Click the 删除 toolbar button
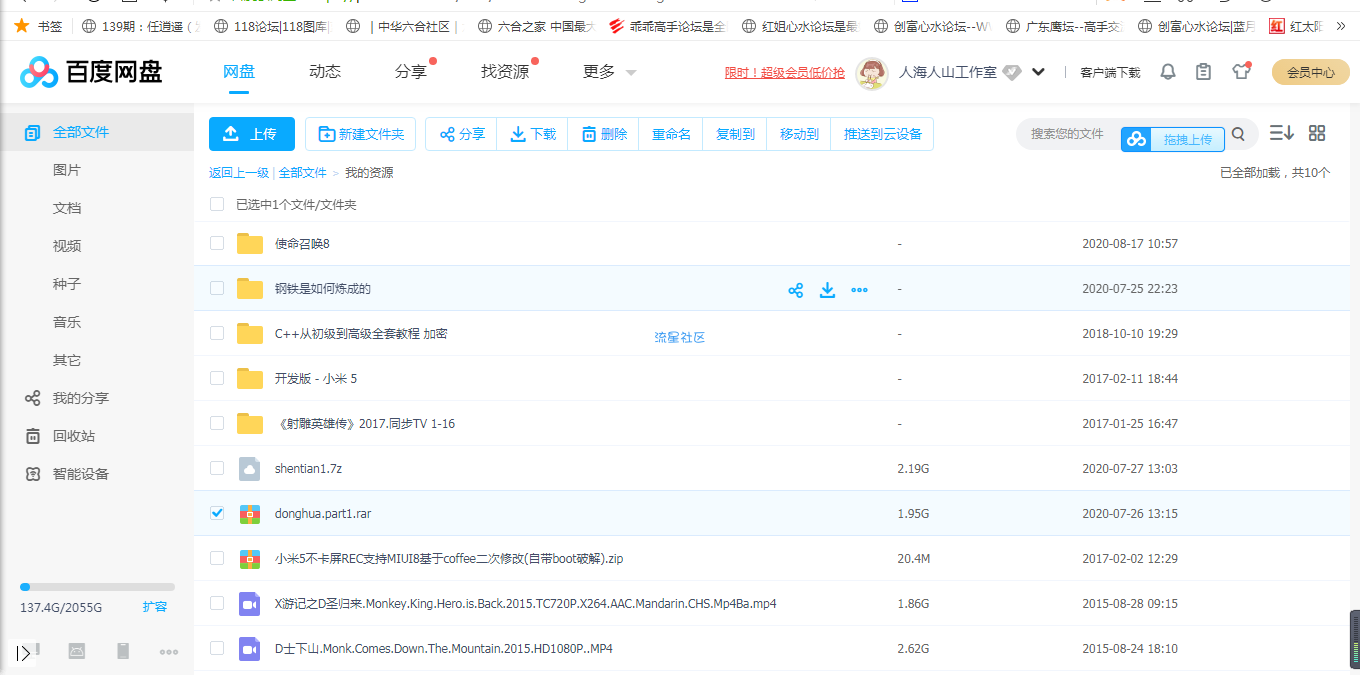Viewport: 1360px width, 675px height. (x=603, y=134)
